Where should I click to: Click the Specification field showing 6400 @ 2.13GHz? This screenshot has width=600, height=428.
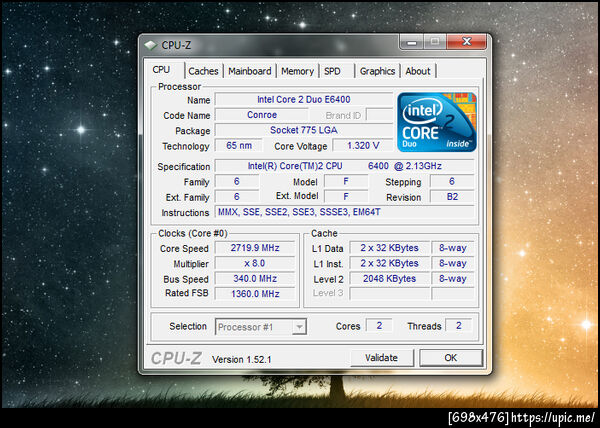[x=344, y=166]
